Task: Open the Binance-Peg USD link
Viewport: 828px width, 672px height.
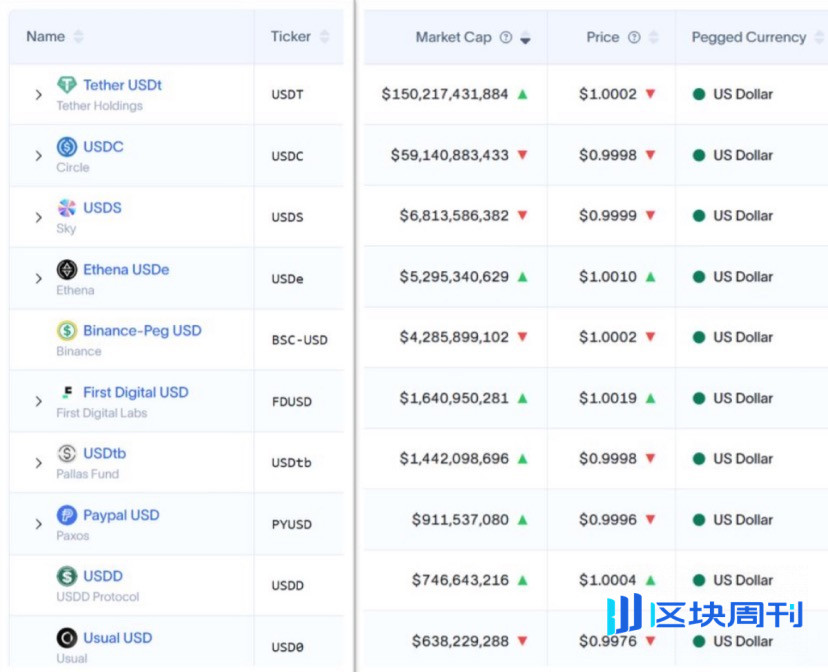Action: tap(142, 330)
